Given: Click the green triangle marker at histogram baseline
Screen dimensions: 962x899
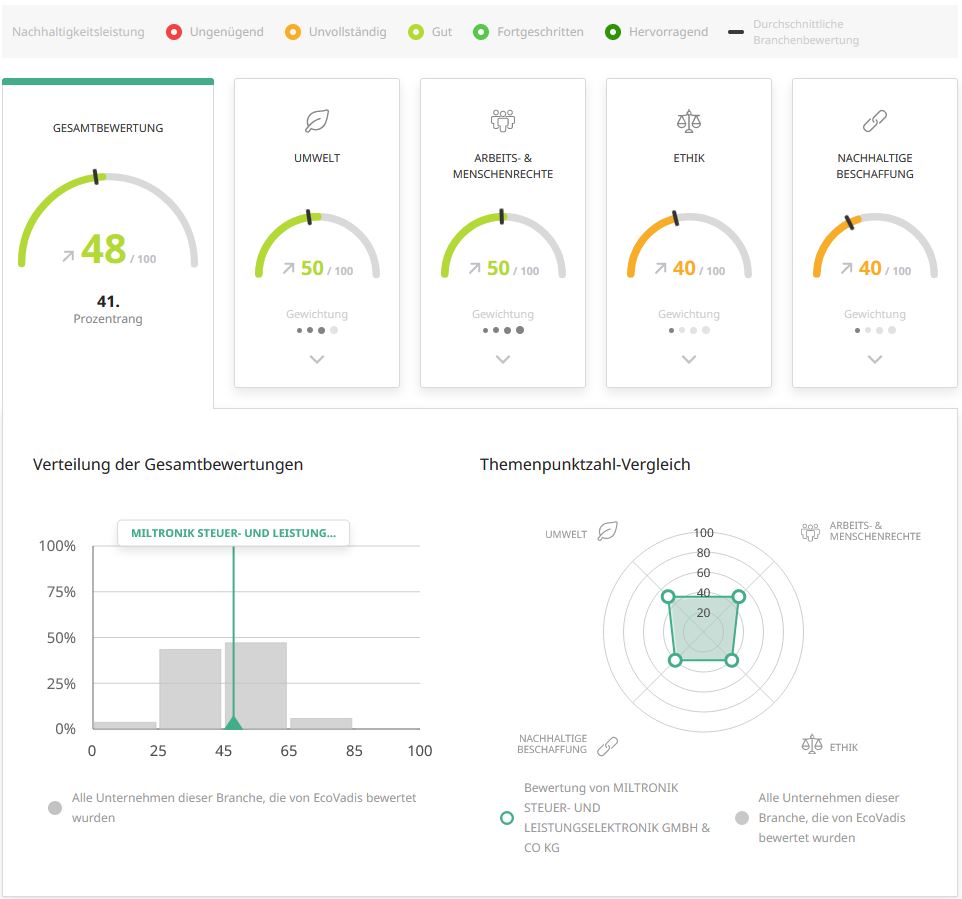Looking at the screenshot, I should [x=233, y=722].
